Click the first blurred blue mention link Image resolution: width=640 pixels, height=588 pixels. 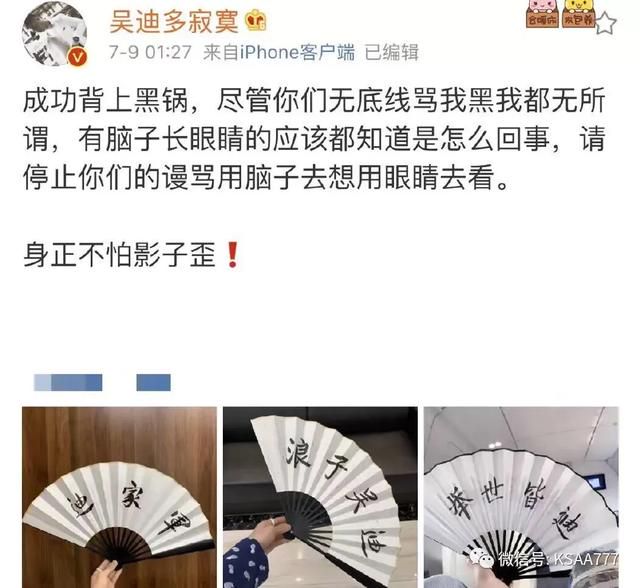point(68,382)
